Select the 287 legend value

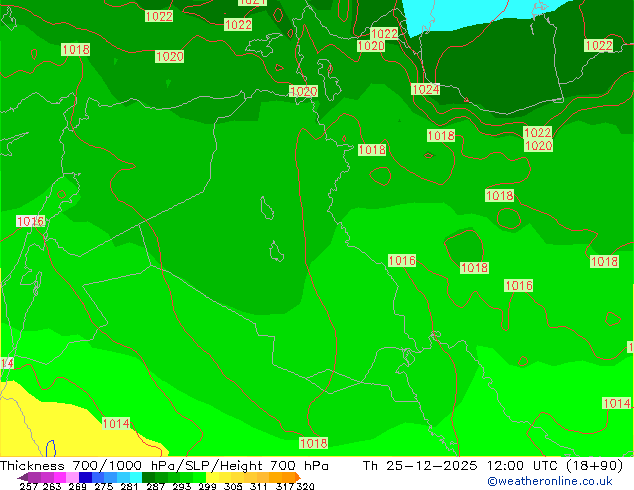[x=155, y=486]
